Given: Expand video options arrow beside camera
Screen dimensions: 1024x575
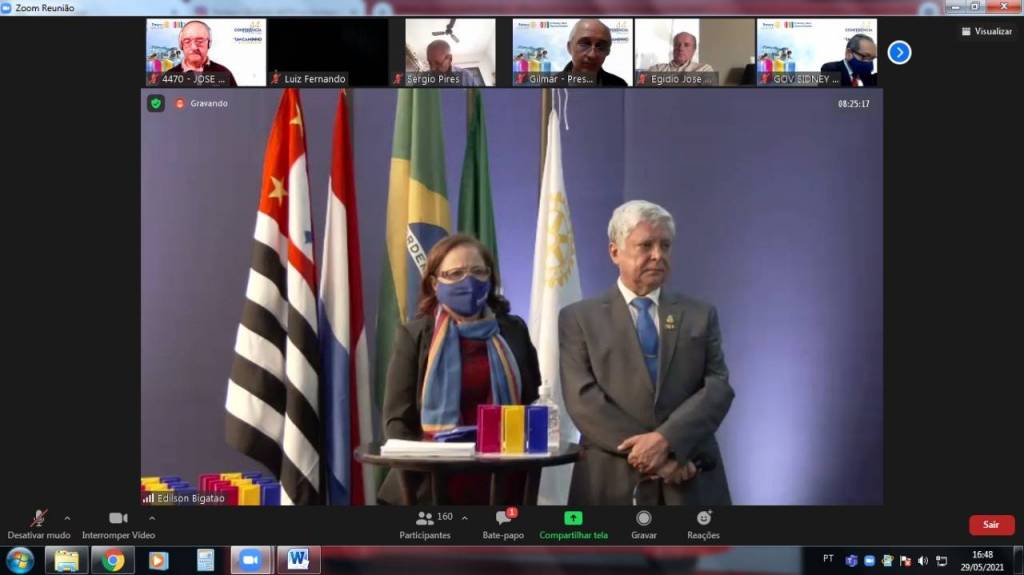Looking at the screenshot, I should point(152,518).
